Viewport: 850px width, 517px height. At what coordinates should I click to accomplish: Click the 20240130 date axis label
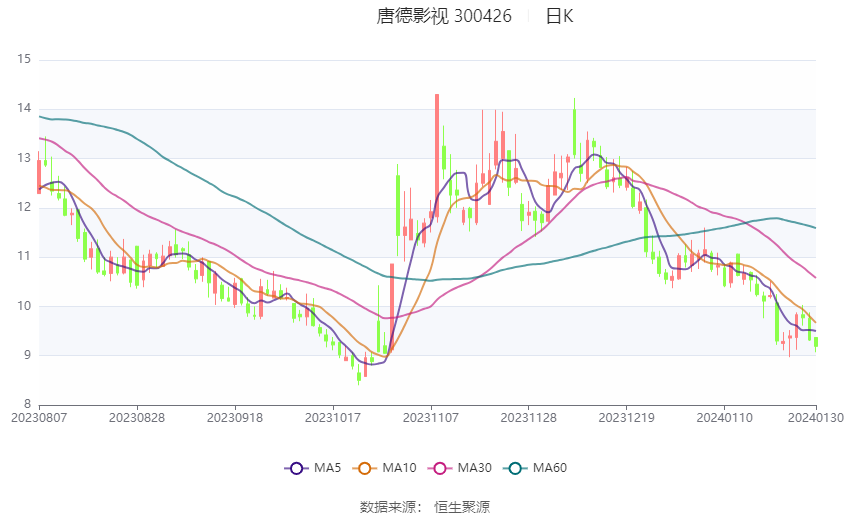click(816, 418)
